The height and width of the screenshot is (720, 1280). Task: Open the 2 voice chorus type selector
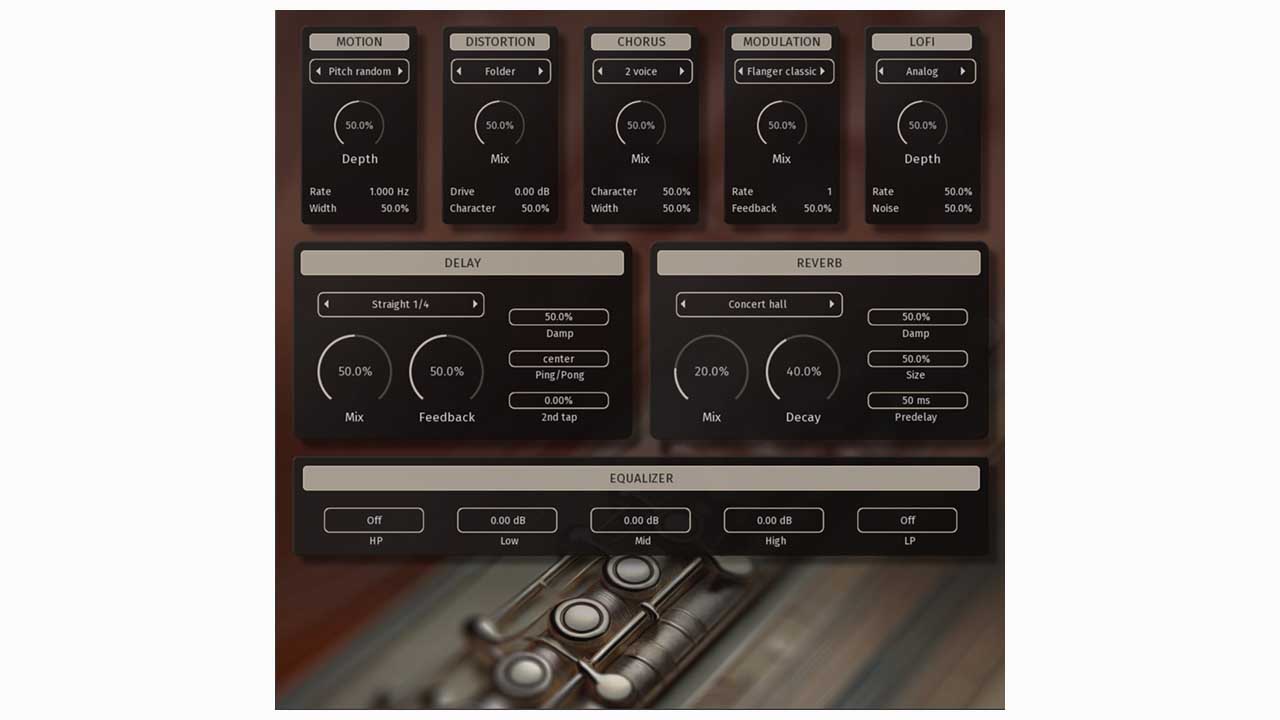click(641, 72)
